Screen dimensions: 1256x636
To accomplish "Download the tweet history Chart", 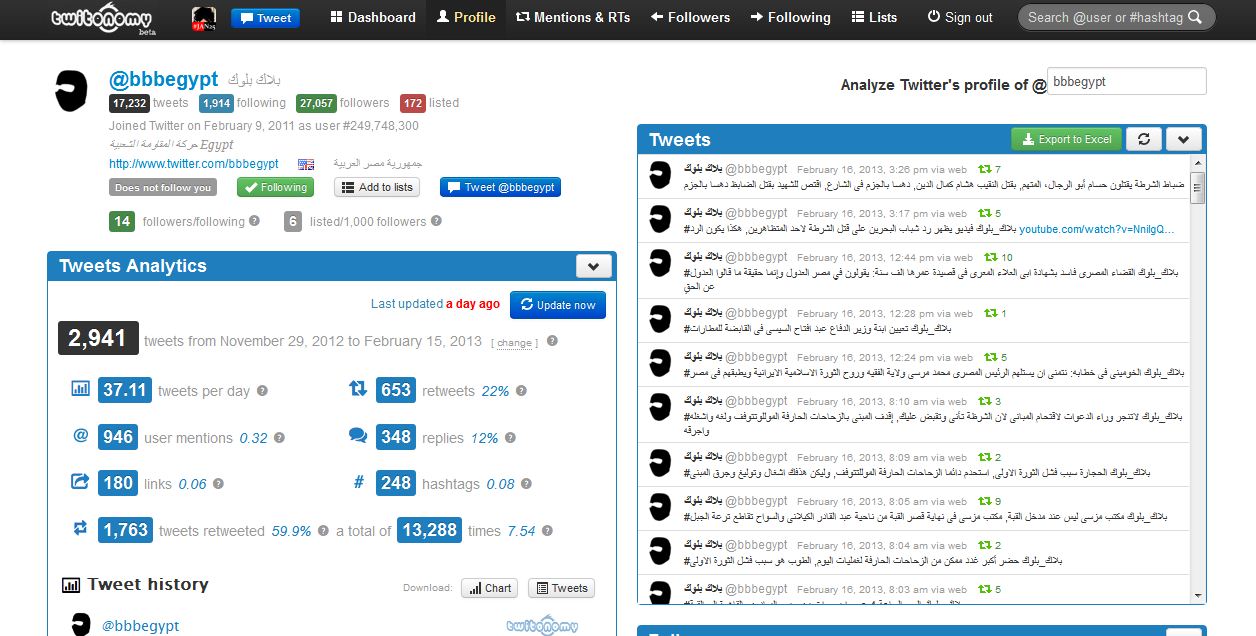I will pyautogui.click(x=489, y=588).
